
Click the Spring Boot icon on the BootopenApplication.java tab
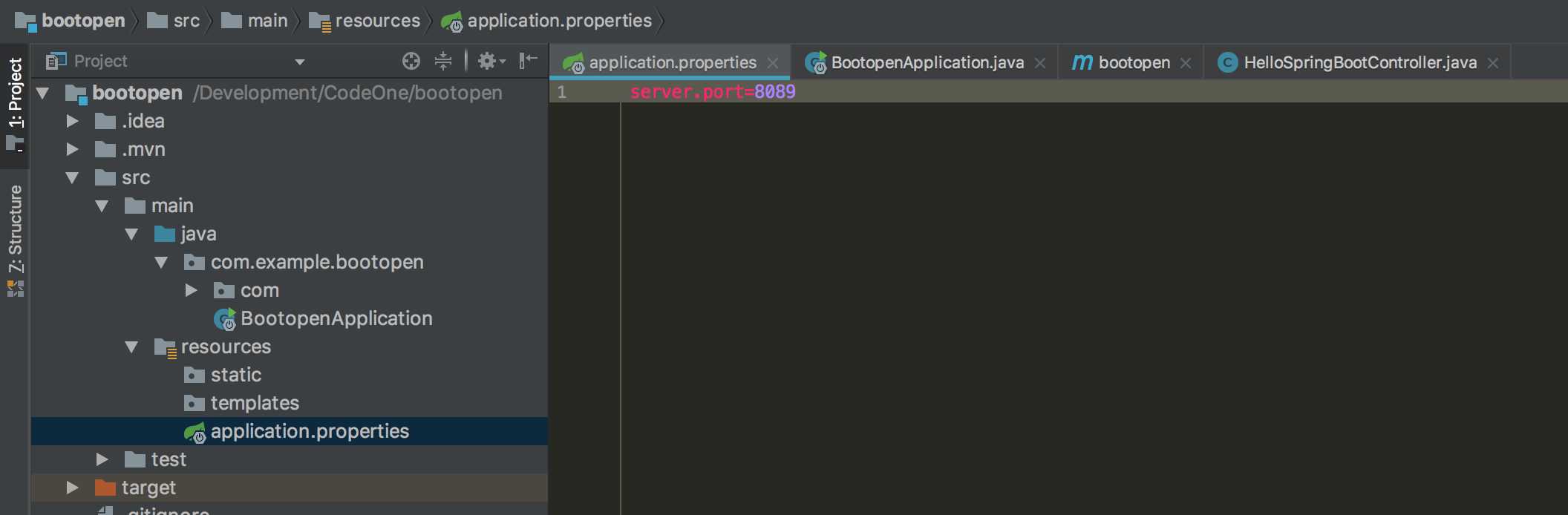pyautogui.click(x=816, y=63)
